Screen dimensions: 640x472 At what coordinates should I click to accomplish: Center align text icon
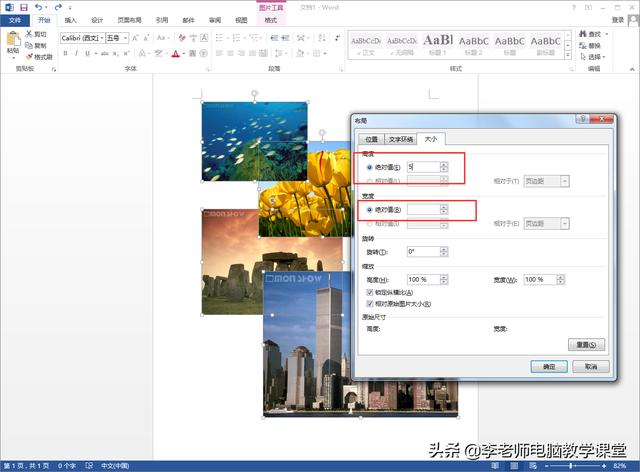click(231, 53)
